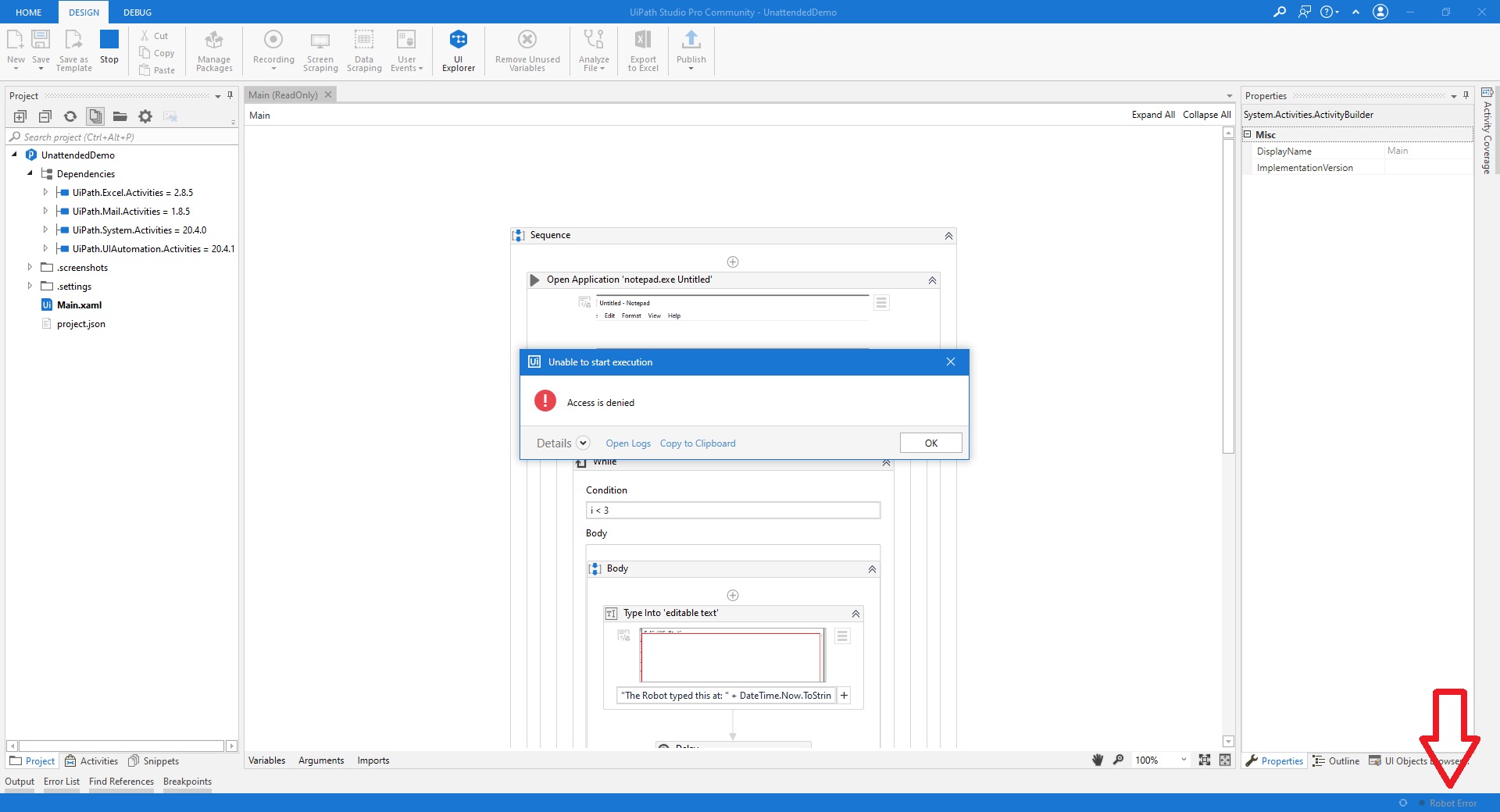Toggle pan hand tool in designer
1500x812 pixels.
pyautogui.click(x=1098, y=760)
